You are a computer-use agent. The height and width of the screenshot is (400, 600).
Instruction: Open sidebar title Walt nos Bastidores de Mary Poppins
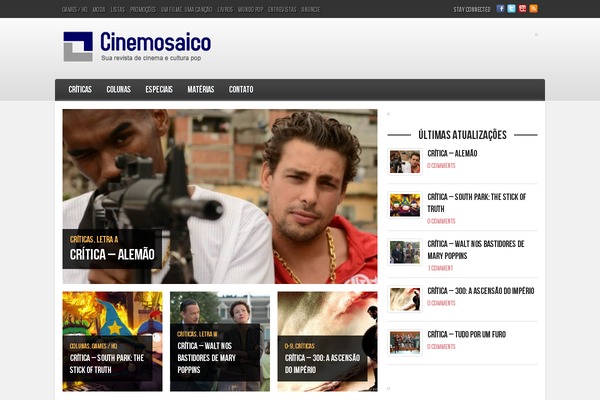(476, 250)
